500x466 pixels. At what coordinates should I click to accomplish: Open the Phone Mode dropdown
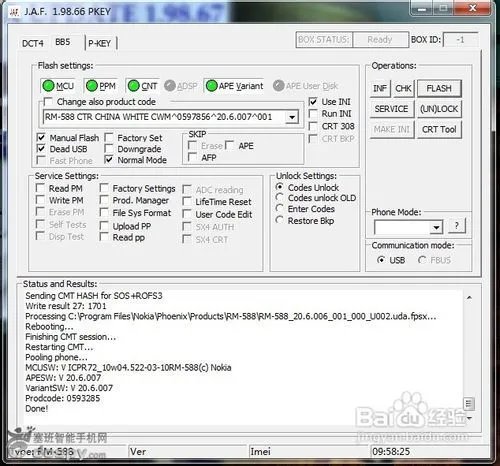click(x=436, y=227)
